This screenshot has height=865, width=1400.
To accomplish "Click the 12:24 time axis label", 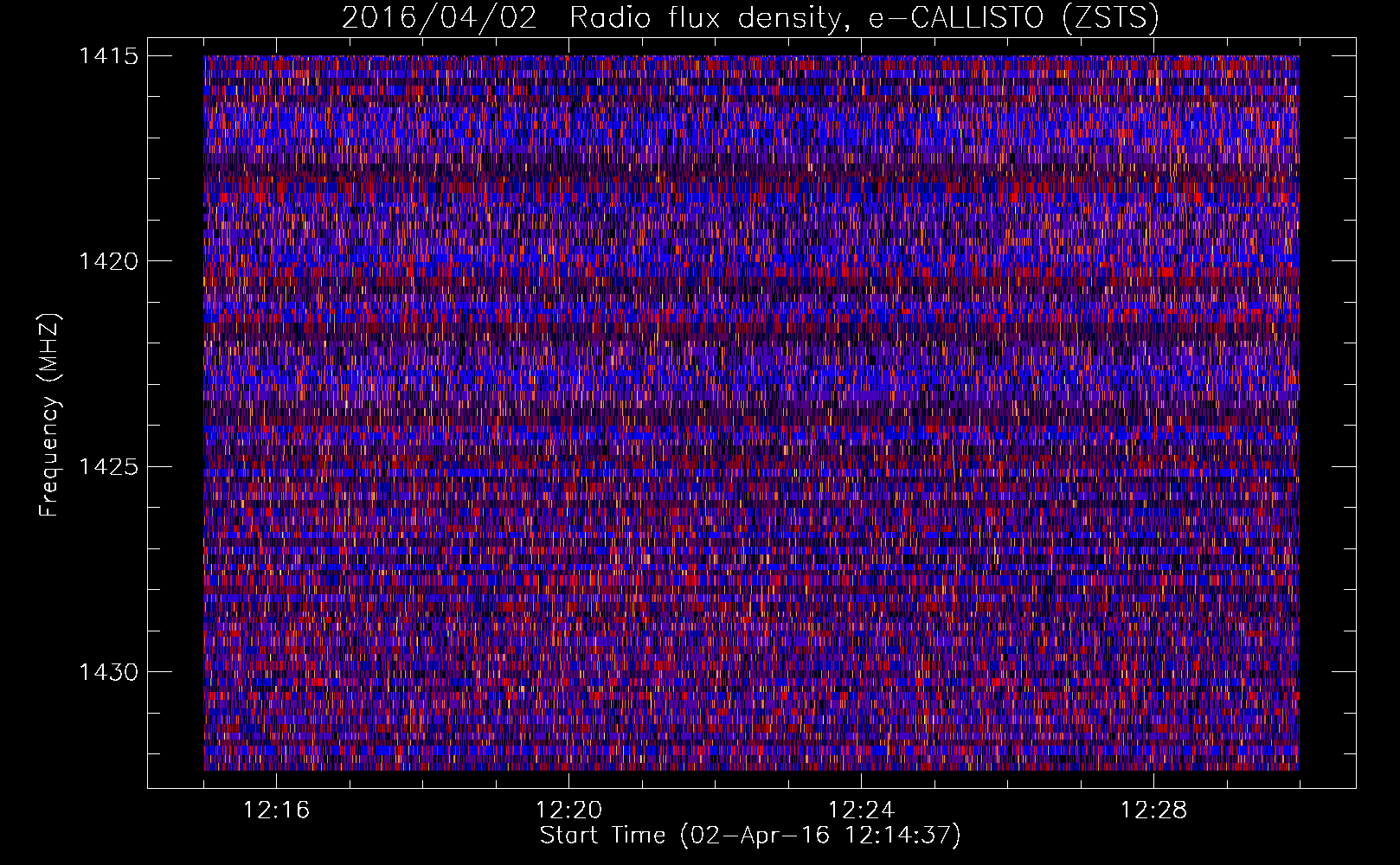I will (x=861, y=811).
